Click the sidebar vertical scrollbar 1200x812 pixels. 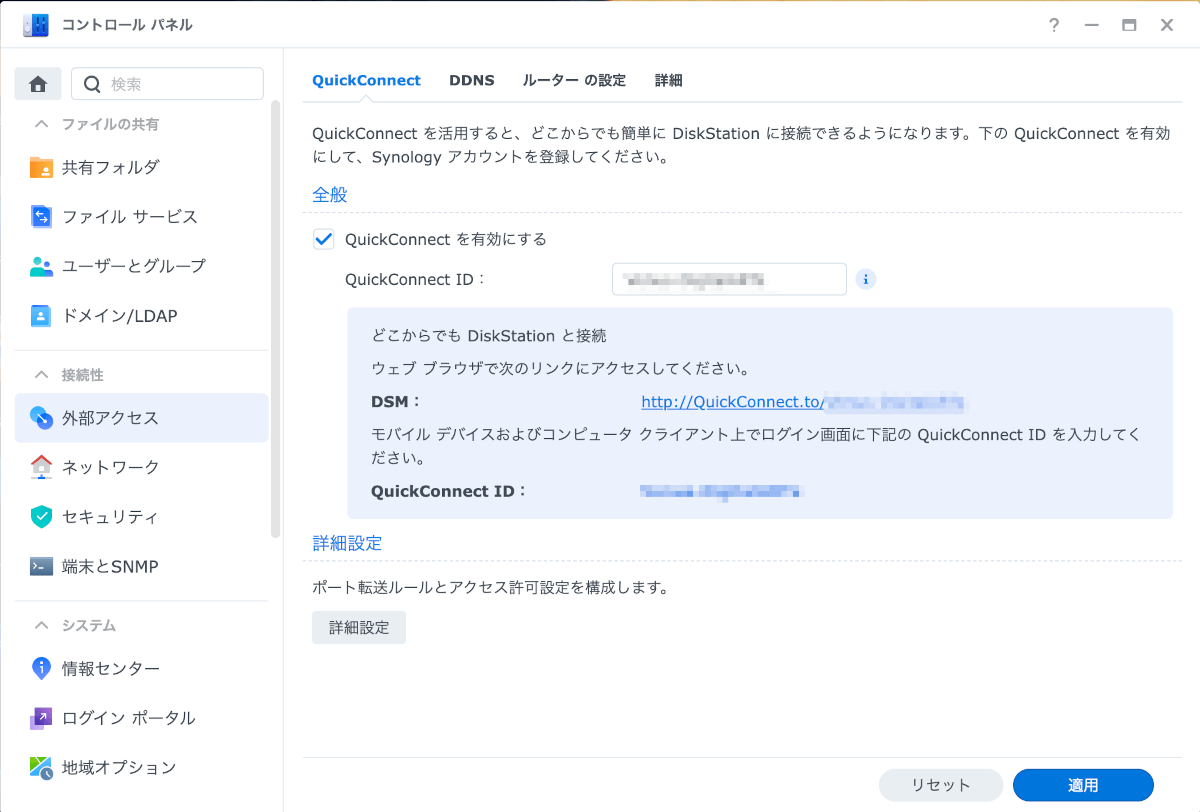276,320
